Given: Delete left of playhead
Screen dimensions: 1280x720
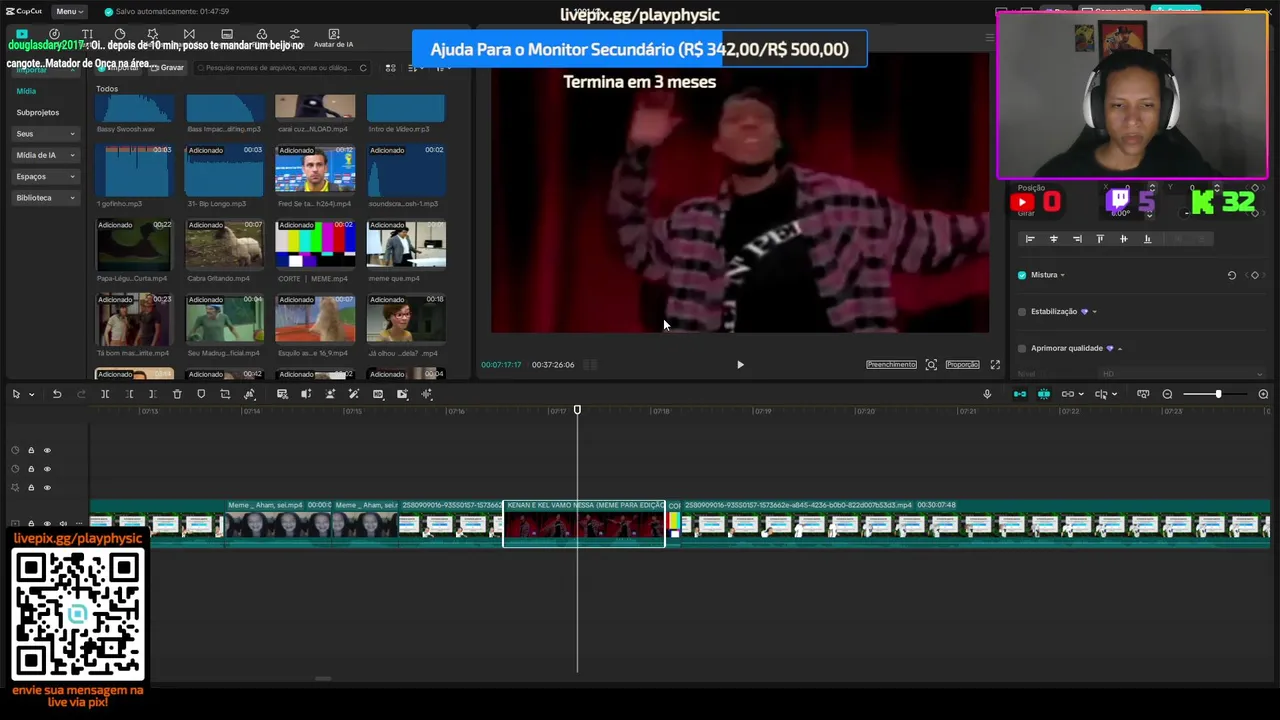Looking at the screenshot, I should coord(129,394).
